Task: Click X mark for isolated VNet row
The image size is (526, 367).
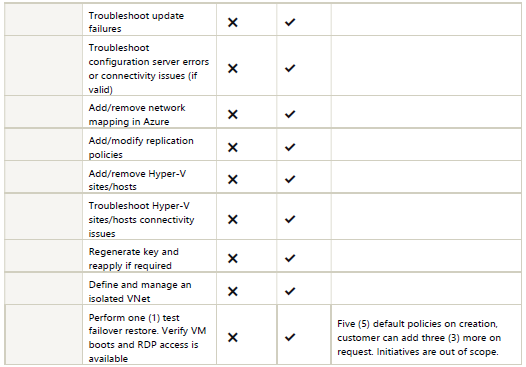Action: coord(232,291)
